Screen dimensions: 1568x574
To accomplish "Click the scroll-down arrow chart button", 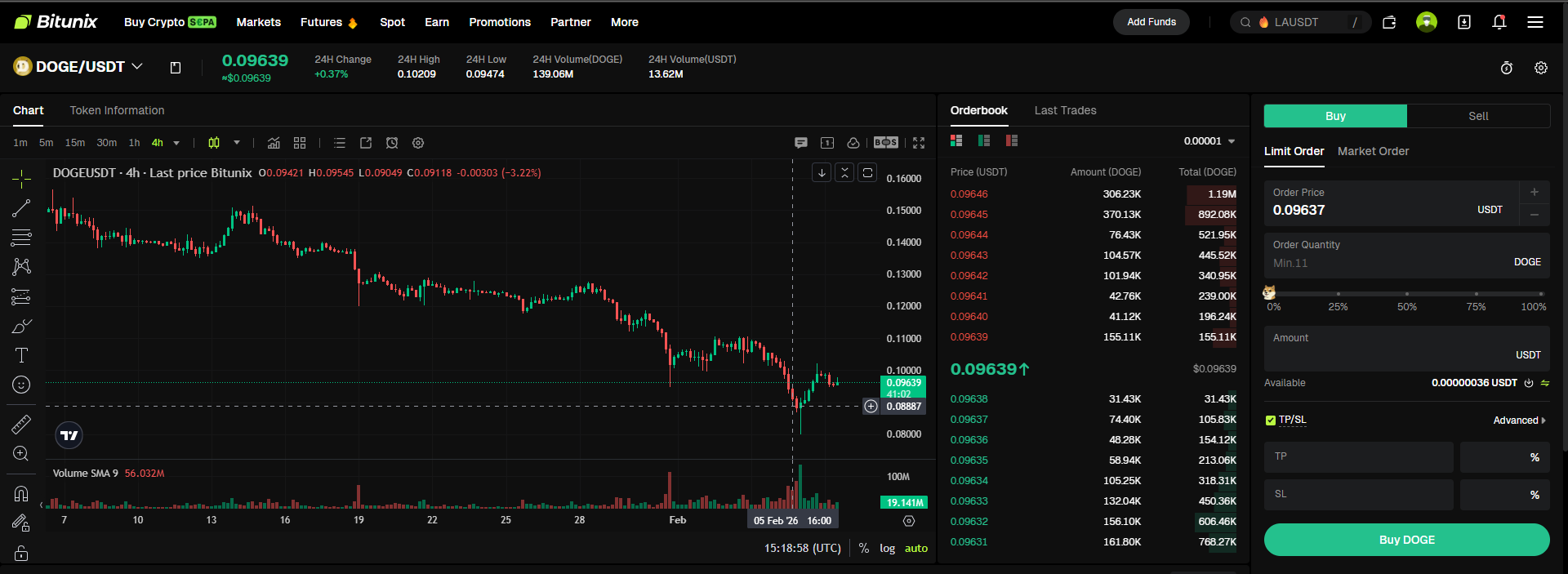I will [822, 172].
